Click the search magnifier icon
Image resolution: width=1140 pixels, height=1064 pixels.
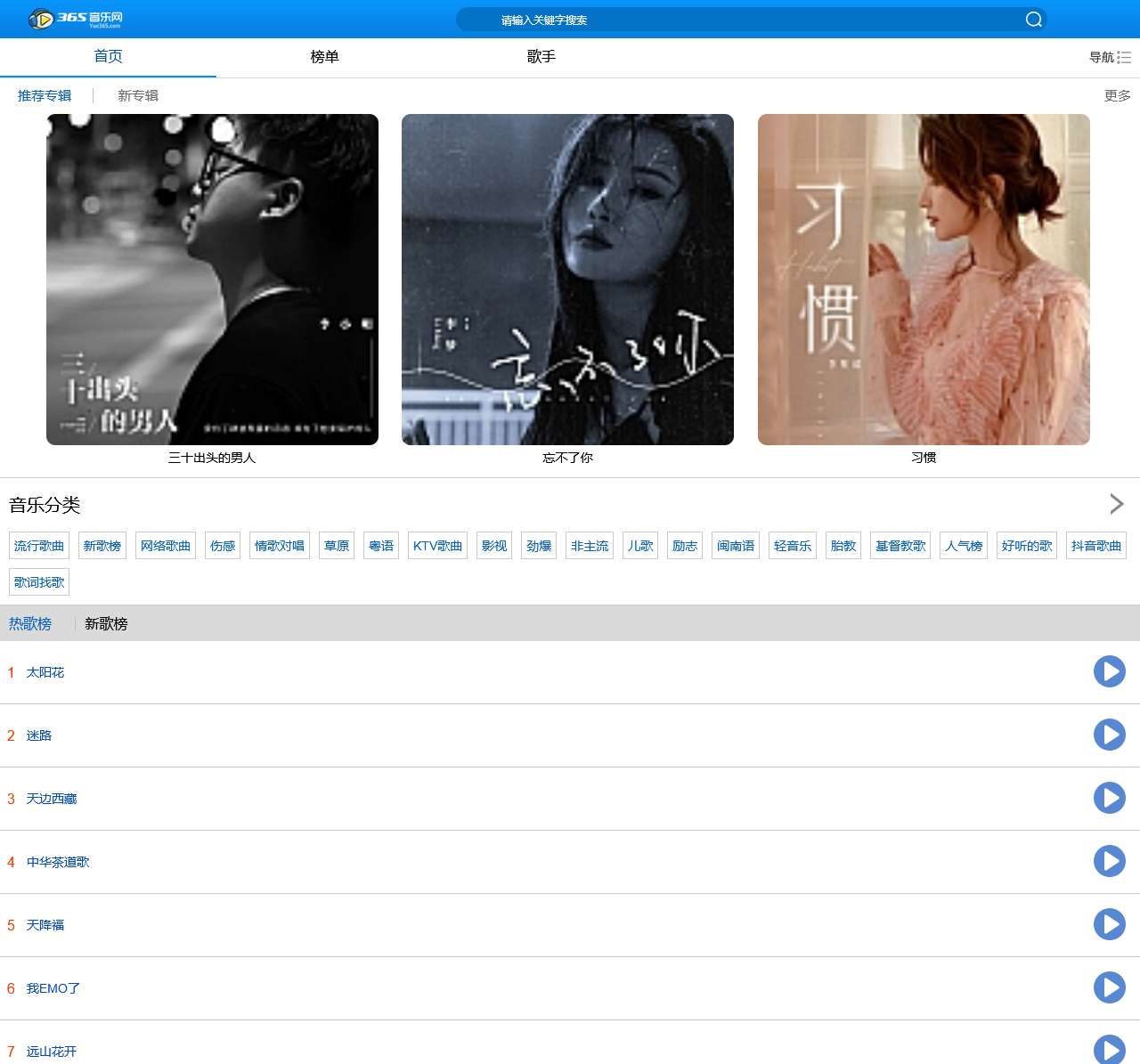pos(1033,20)
